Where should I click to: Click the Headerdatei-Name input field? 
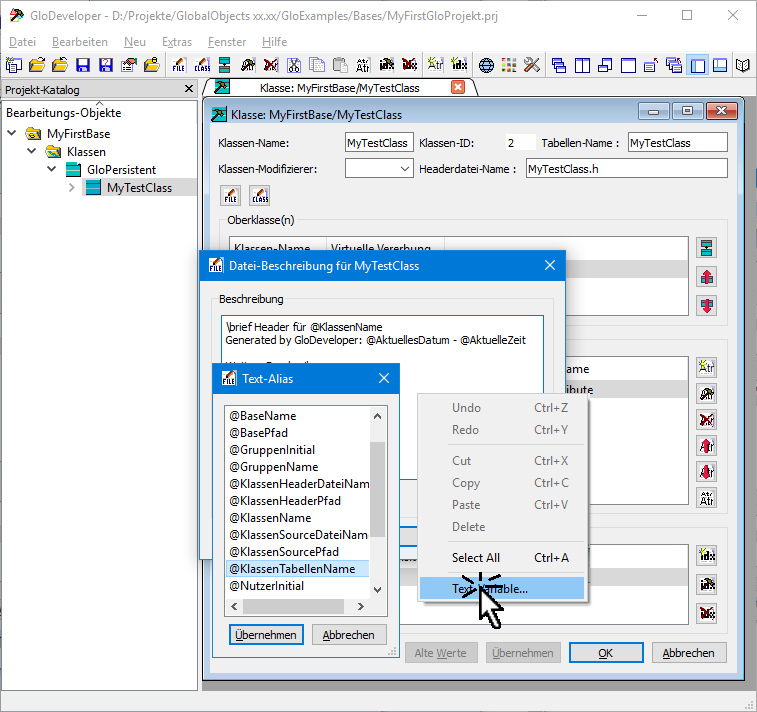click(x=627, y=169)
